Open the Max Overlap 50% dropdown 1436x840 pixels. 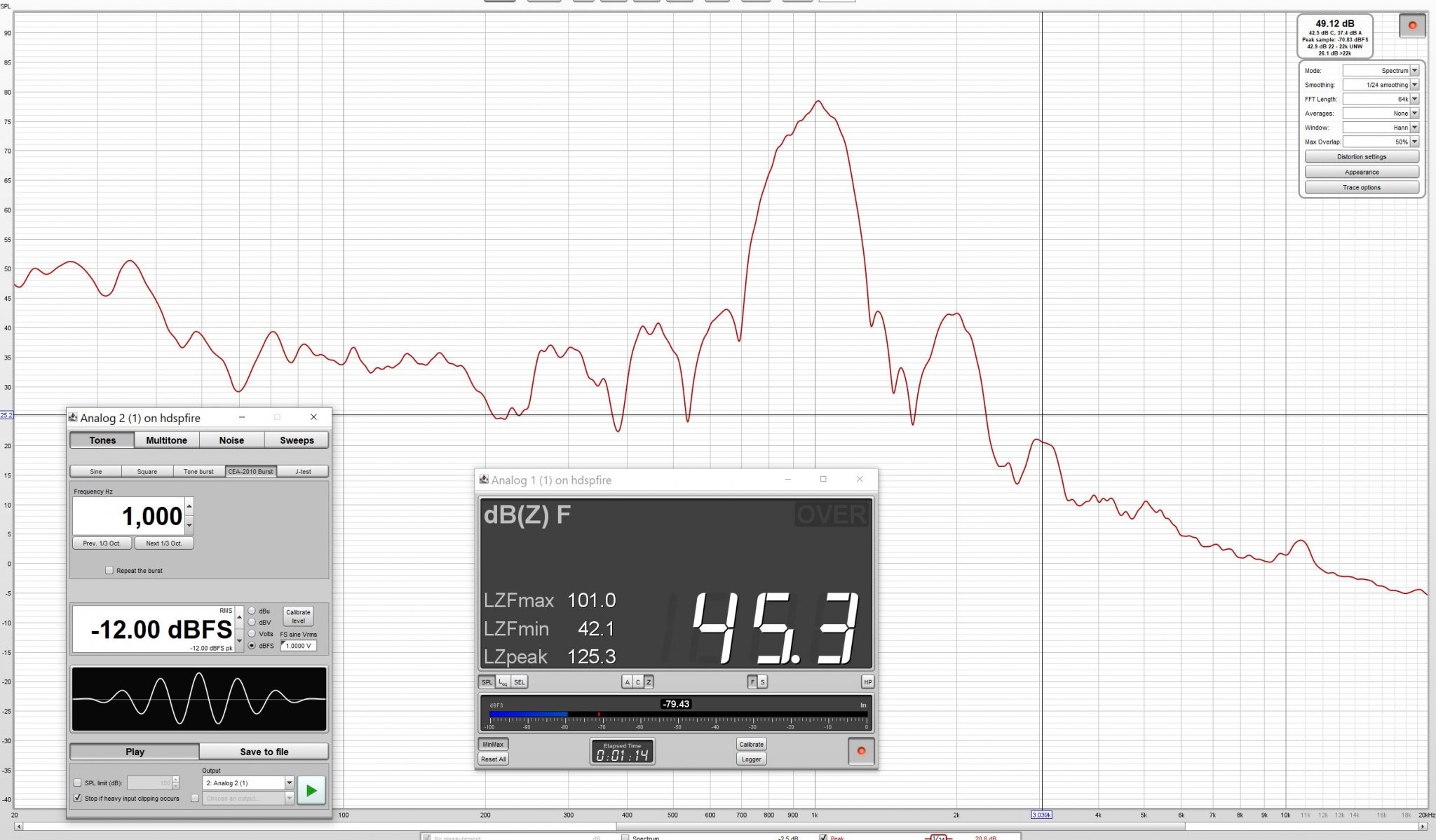[1381, 142]
